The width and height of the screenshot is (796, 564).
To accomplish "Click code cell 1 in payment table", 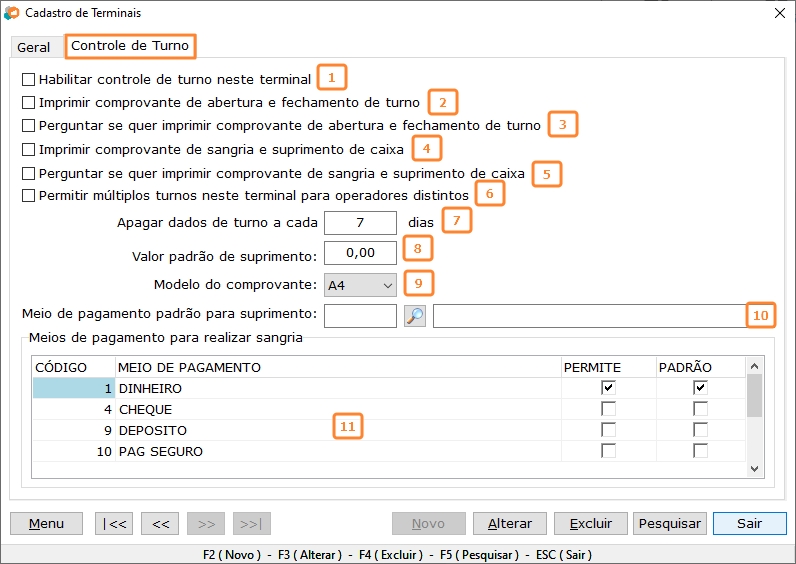I will (74, 388).
